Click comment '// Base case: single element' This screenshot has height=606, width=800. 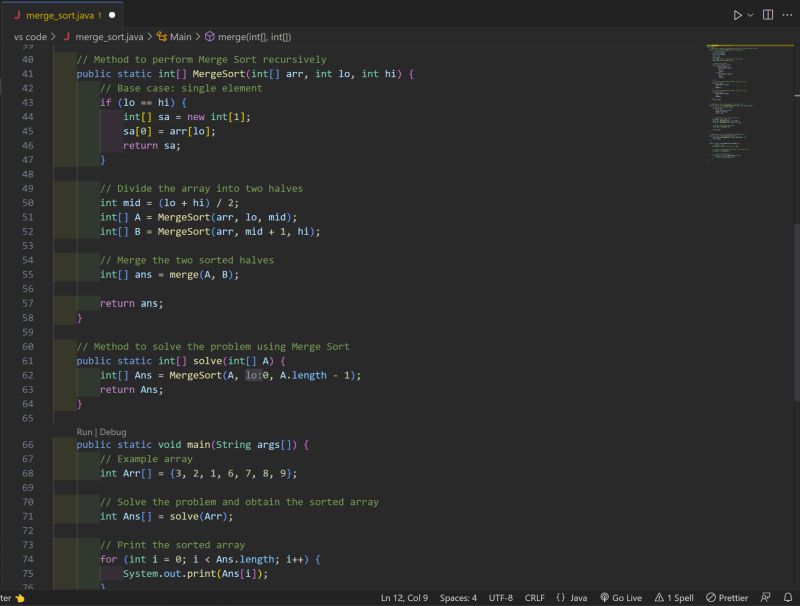point(181,88)
